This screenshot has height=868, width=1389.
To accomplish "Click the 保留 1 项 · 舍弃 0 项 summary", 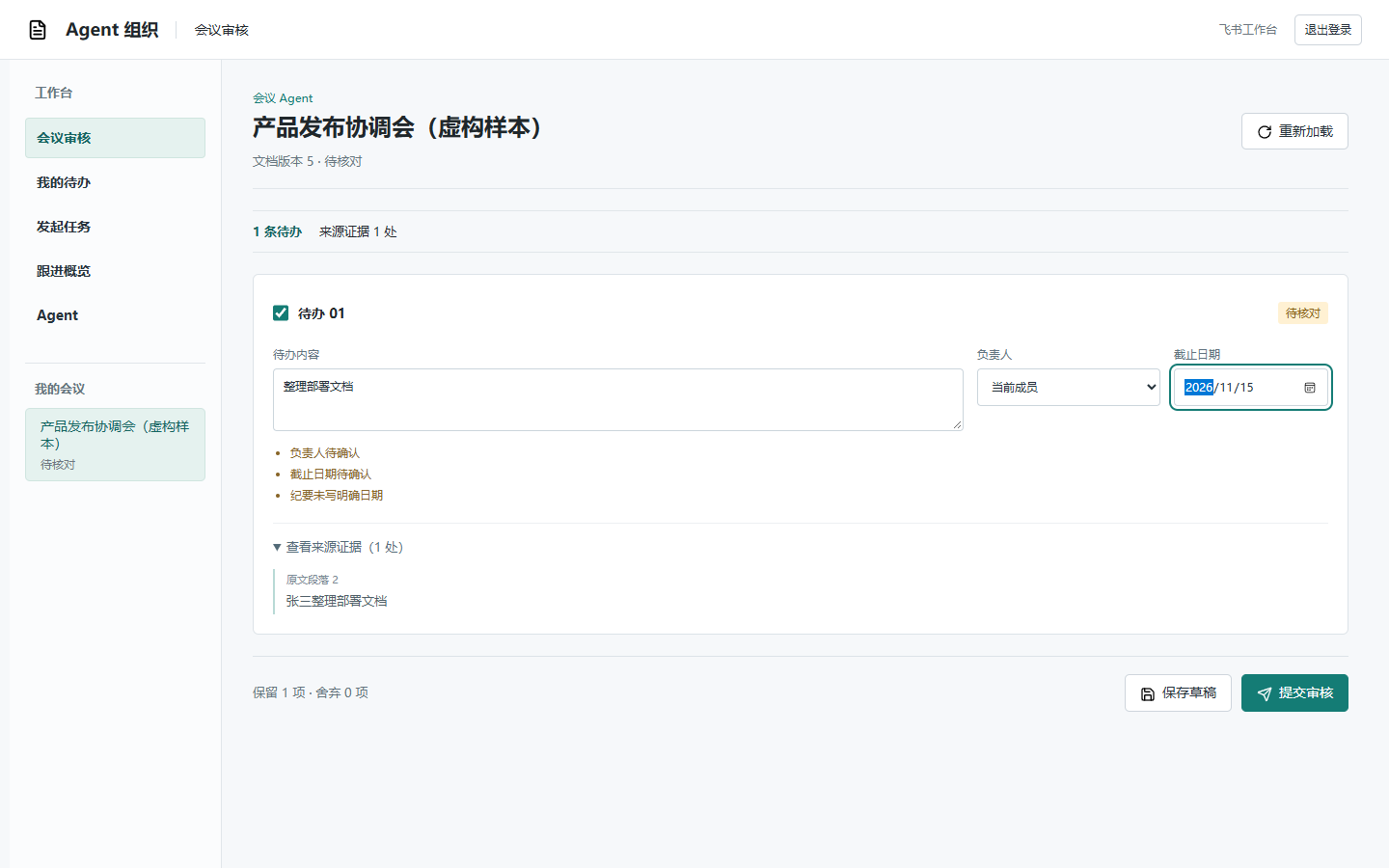I will tap(311, 692).
